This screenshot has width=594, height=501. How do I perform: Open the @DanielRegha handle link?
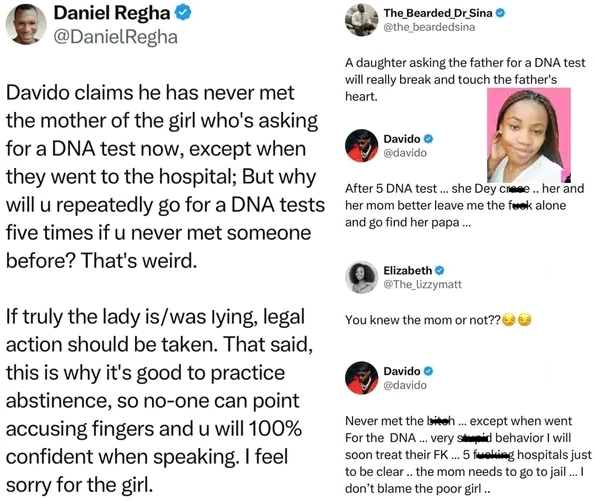[x=116, y=37]
